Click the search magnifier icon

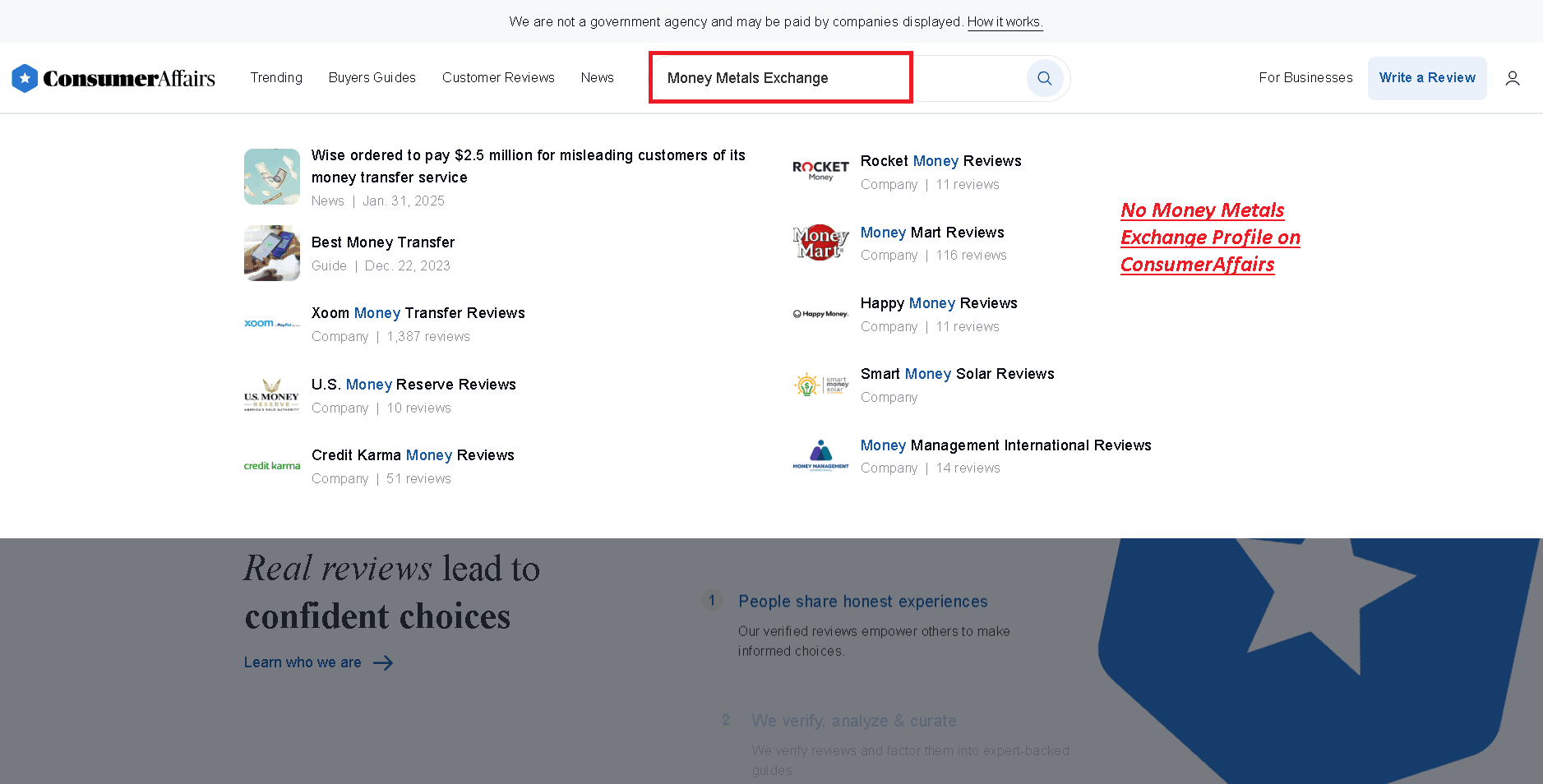(1045, 78)
